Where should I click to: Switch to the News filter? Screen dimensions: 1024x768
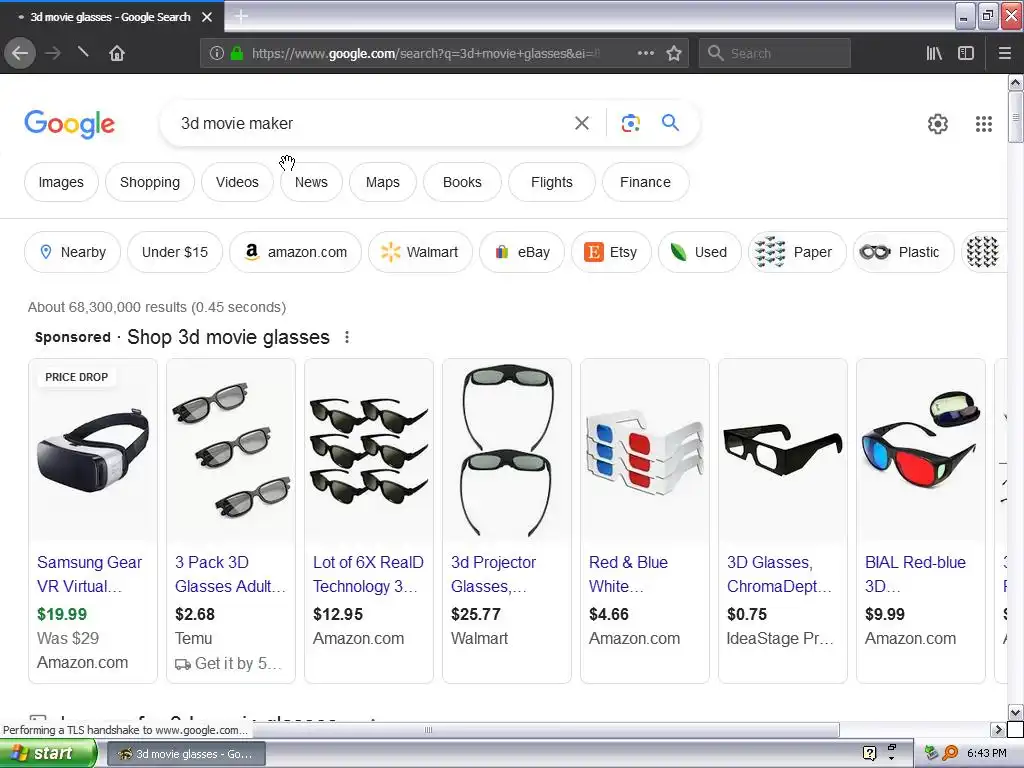311,182
